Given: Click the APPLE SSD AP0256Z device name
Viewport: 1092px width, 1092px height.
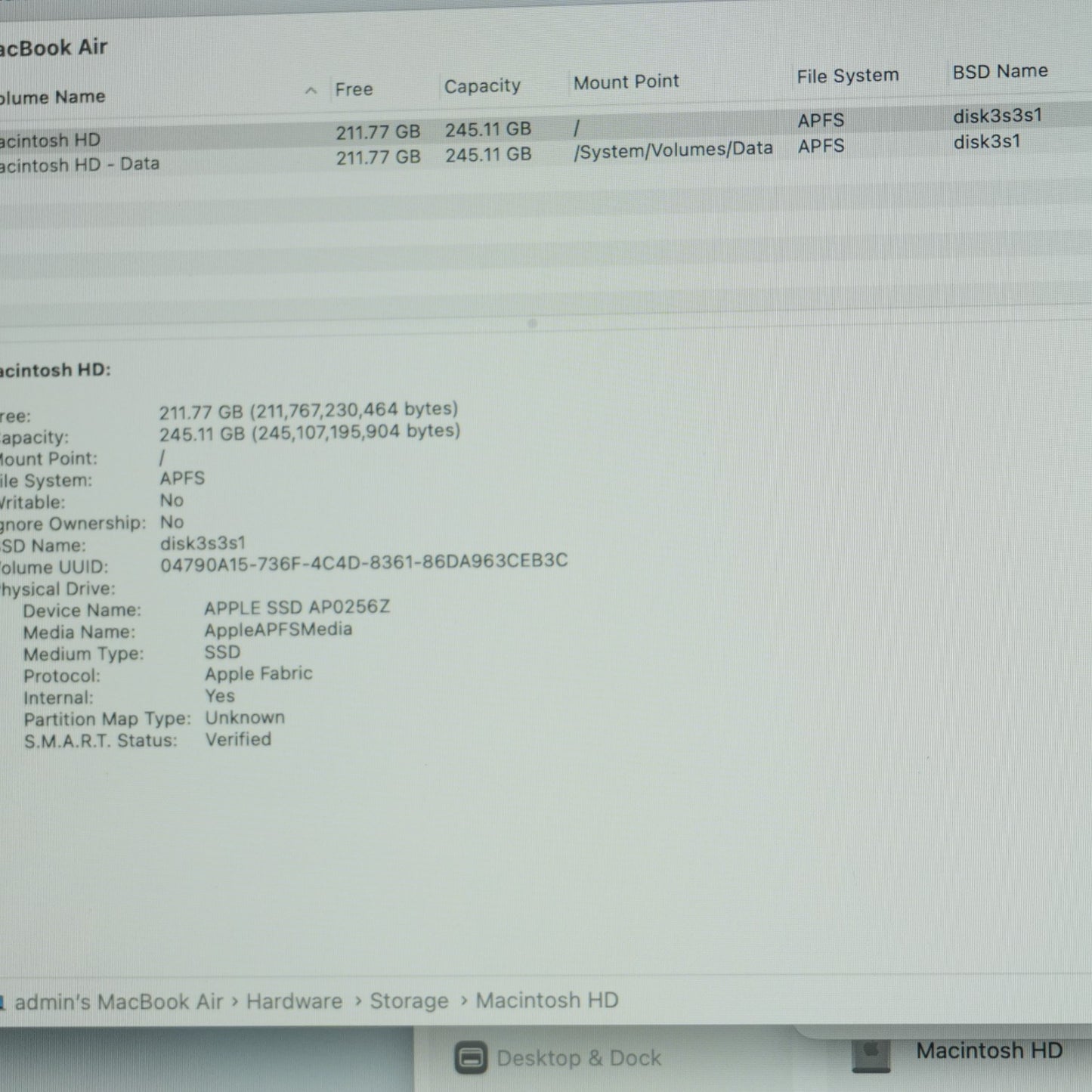Looking at the screenshot, I should tap(297, 608).
